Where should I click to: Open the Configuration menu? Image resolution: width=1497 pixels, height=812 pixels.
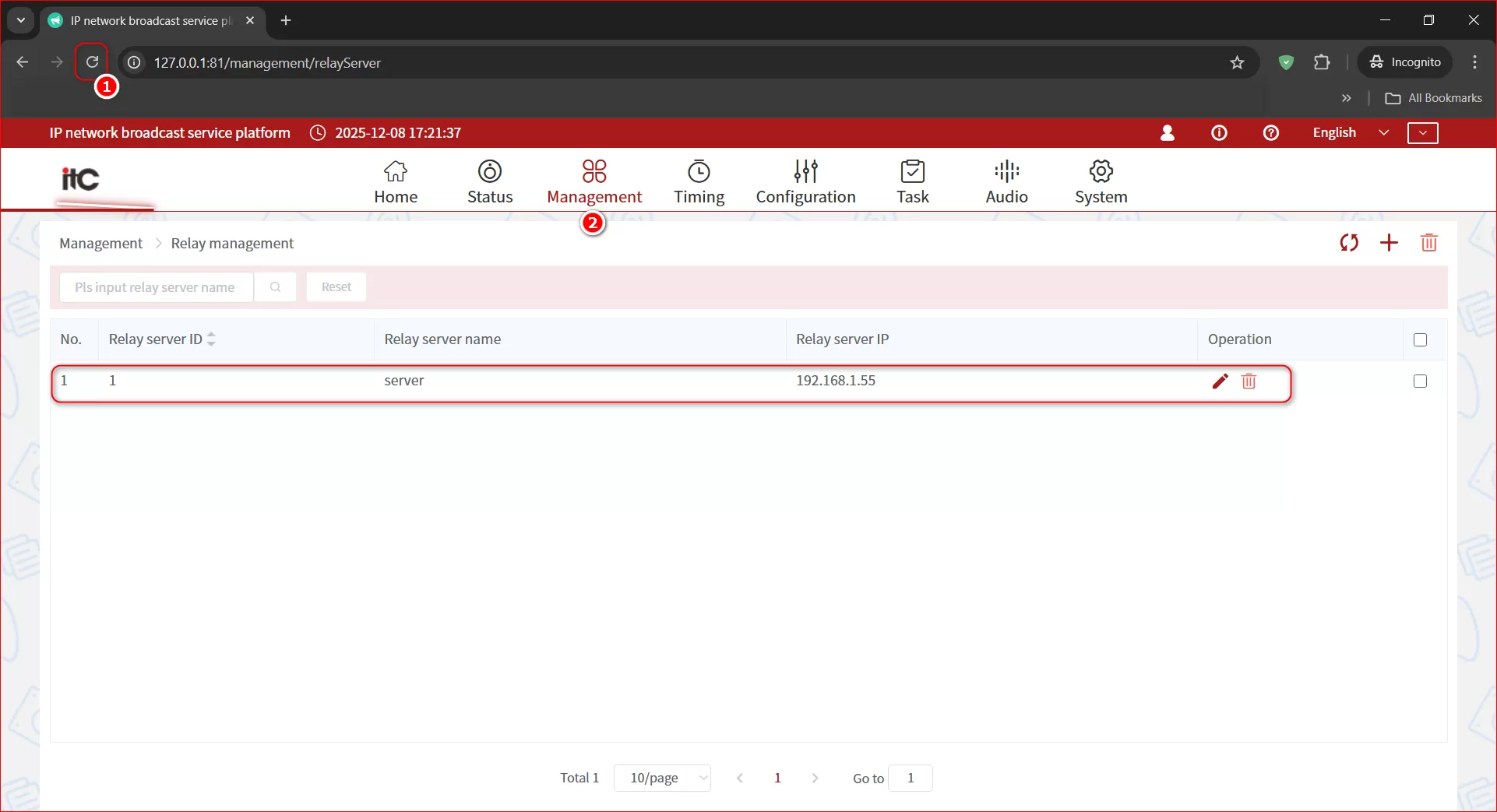(x=805, y=181)
